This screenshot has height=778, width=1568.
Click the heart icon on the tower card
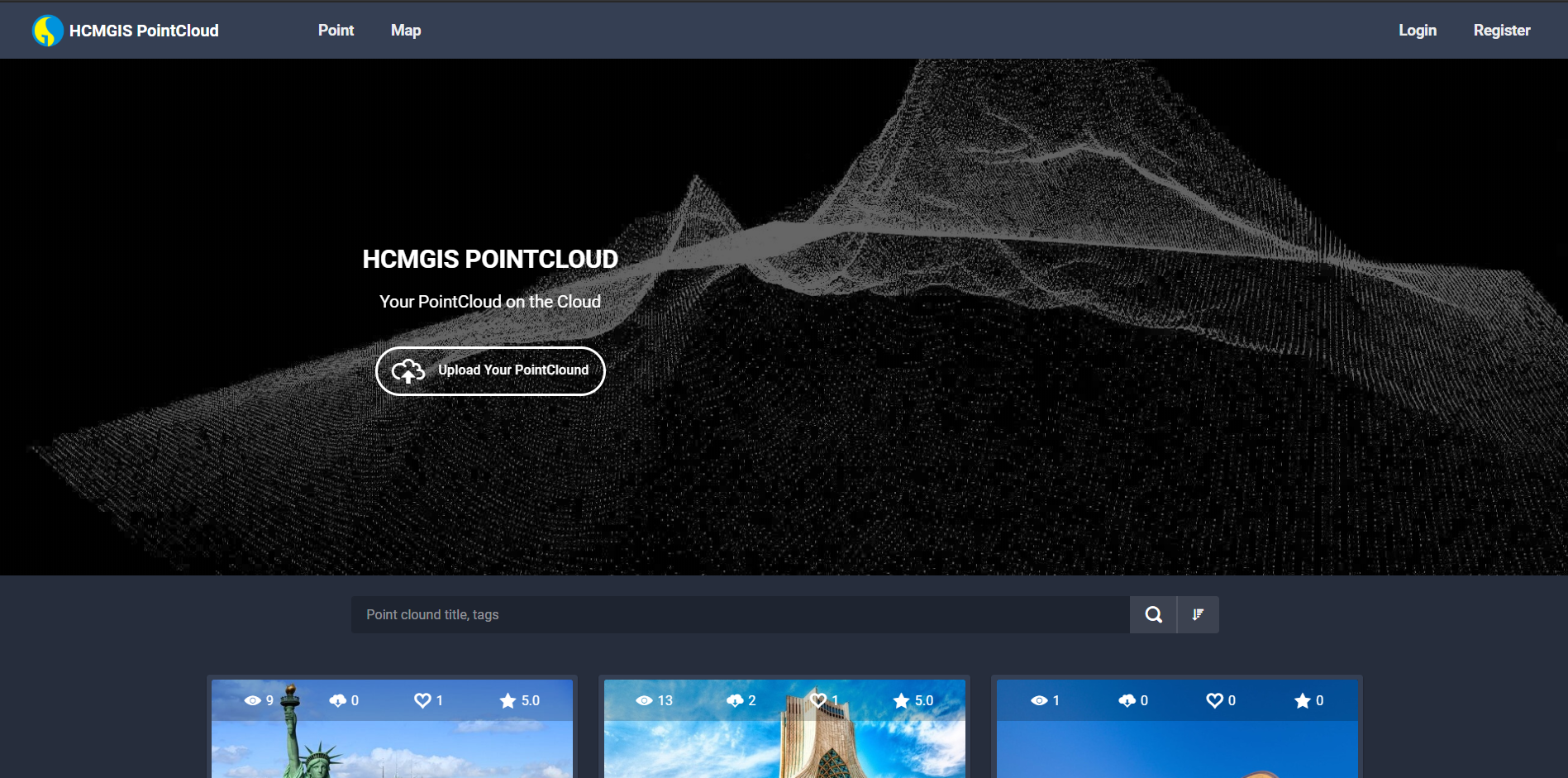(x=818, y=700)
